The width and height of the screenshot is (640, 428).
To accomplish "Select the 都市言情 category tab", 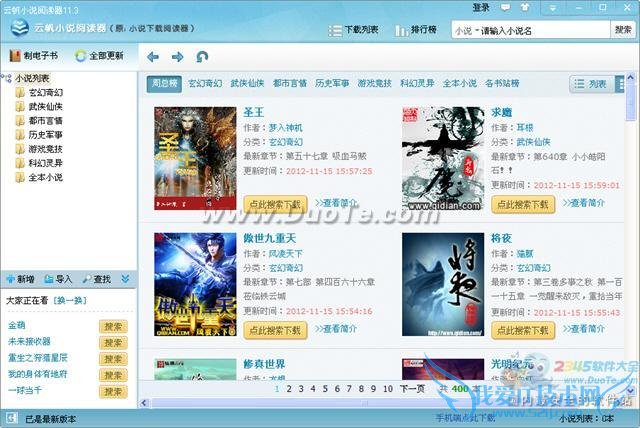I will click(290, 84).
